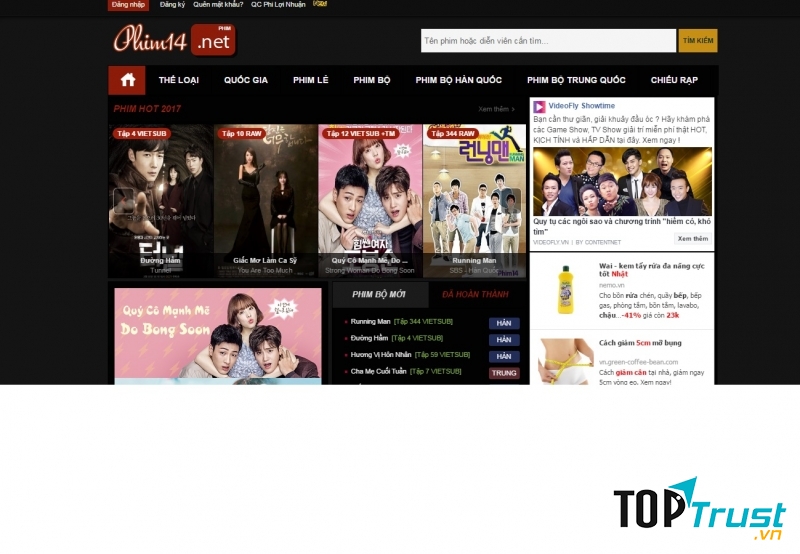Image resolution: width=800 pixels, height=554 pixels.
Task: Open the Quy tụ các ngôi sao headline
Action: click(x=622, y=226)
